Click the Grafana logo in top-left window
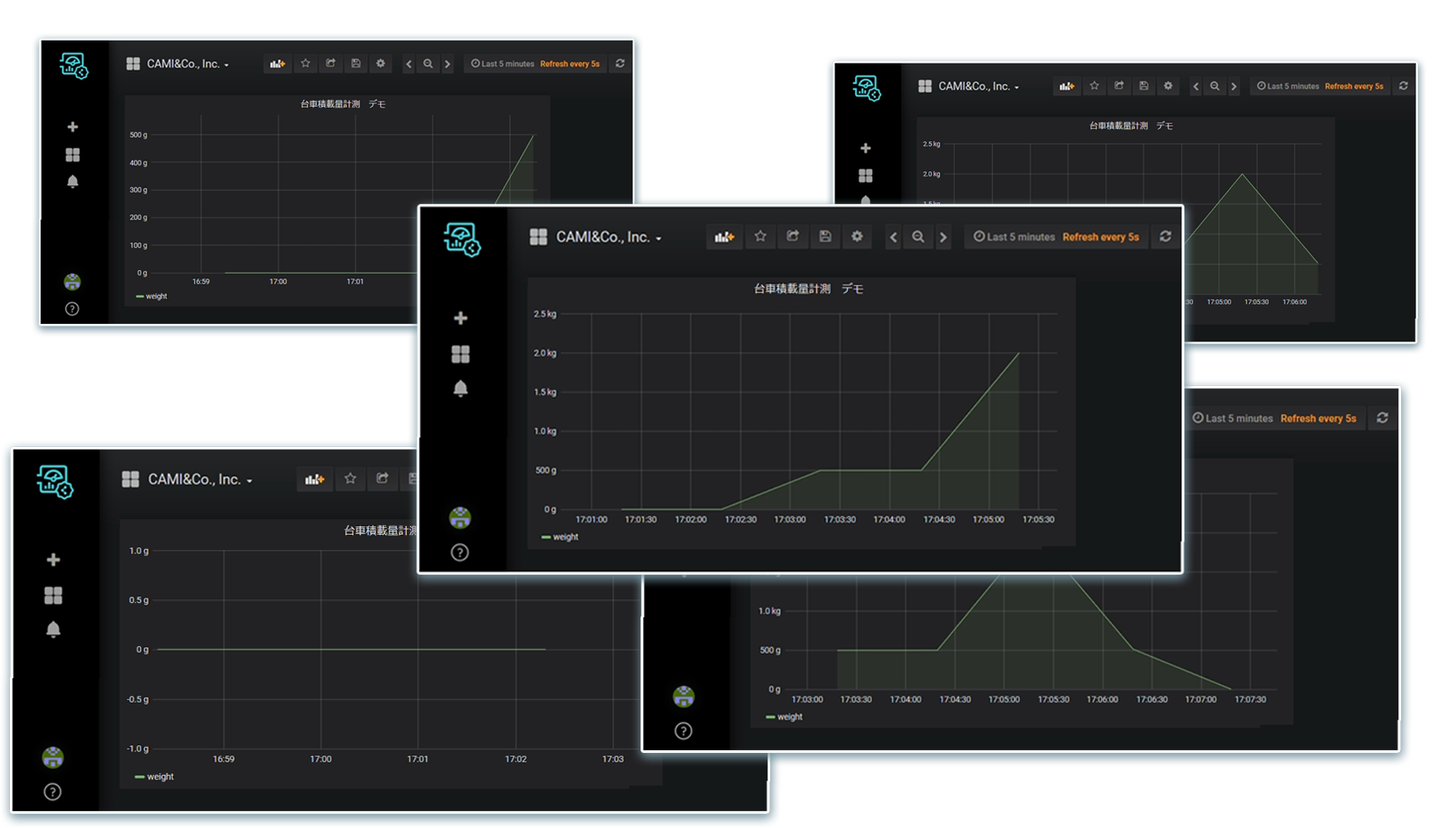Screen dimensions: 1440x828 [x=74, y=66]
